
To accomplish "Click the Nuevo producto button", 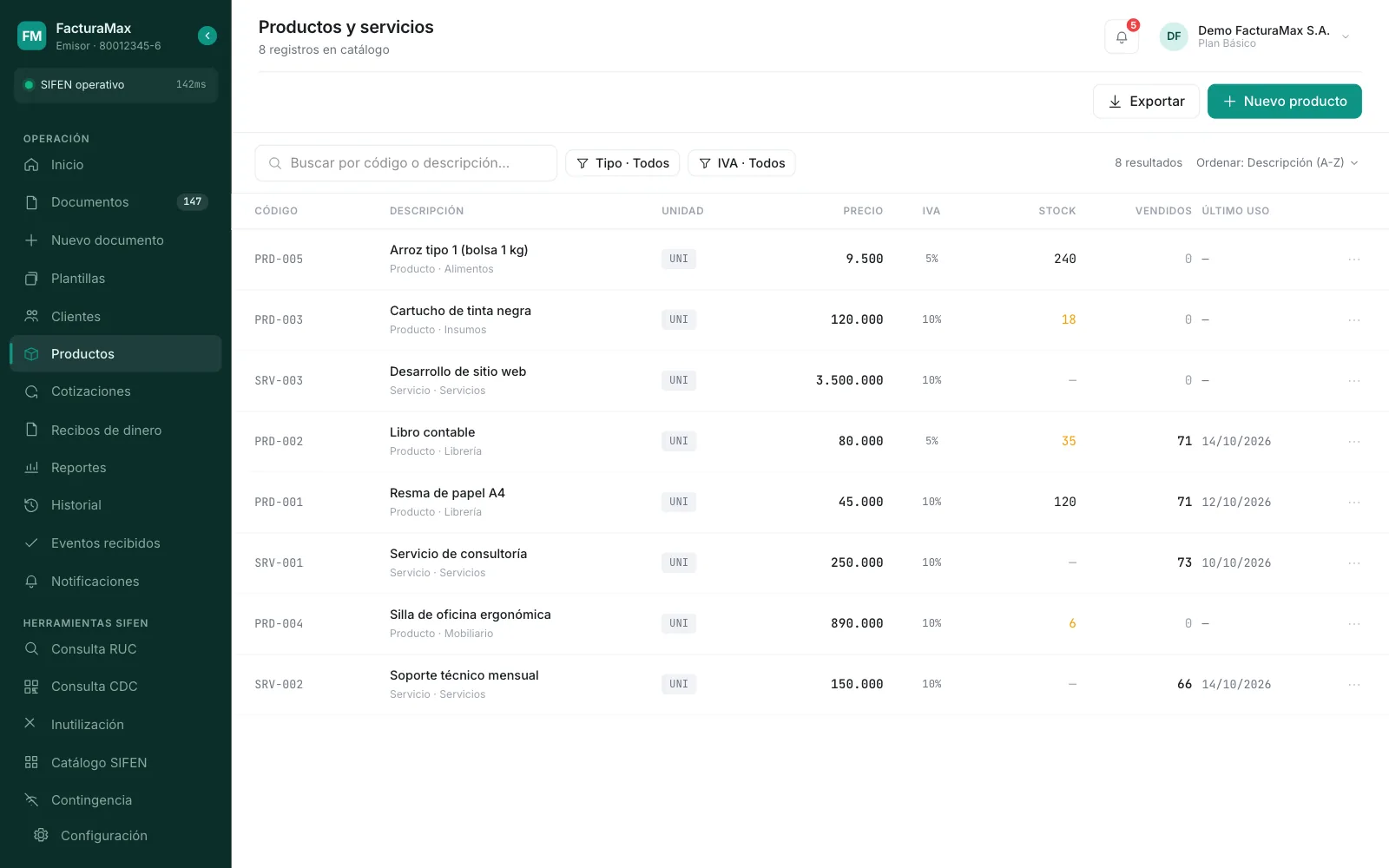I will (x=1285, y=102).
